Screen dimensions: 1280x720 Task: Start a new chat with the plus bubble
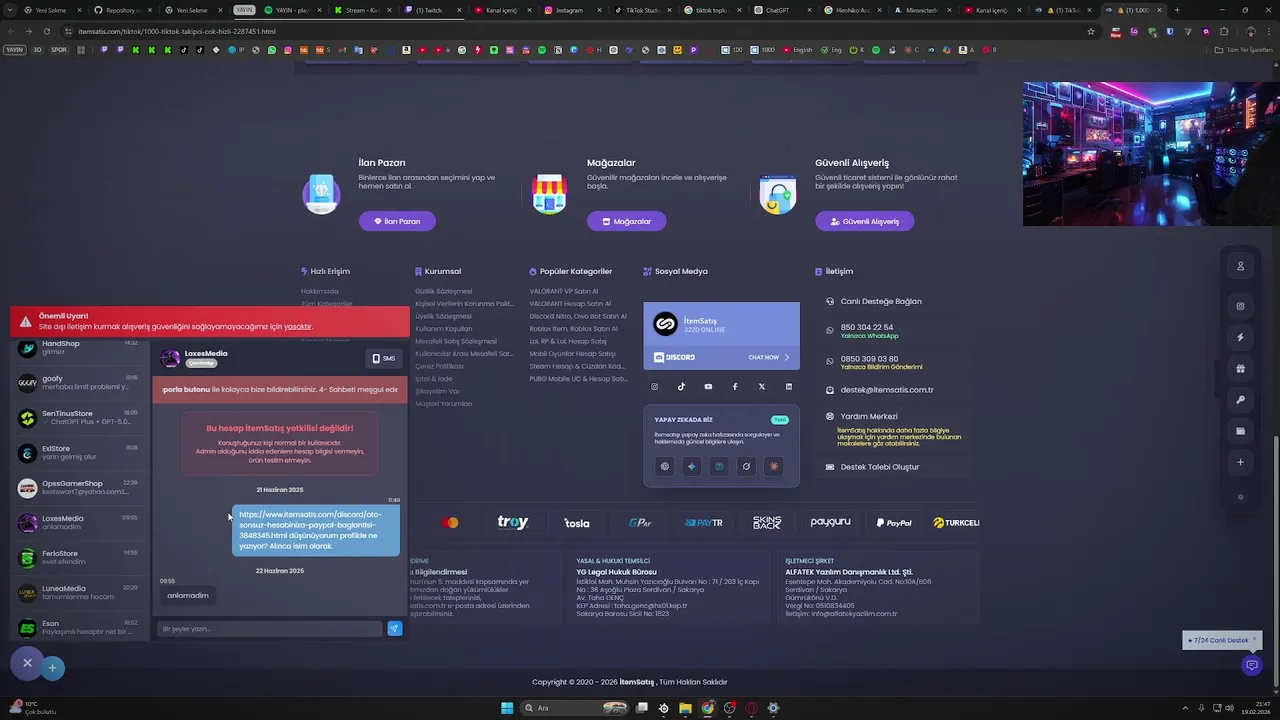pyautogui.click(x=52, y=667)
